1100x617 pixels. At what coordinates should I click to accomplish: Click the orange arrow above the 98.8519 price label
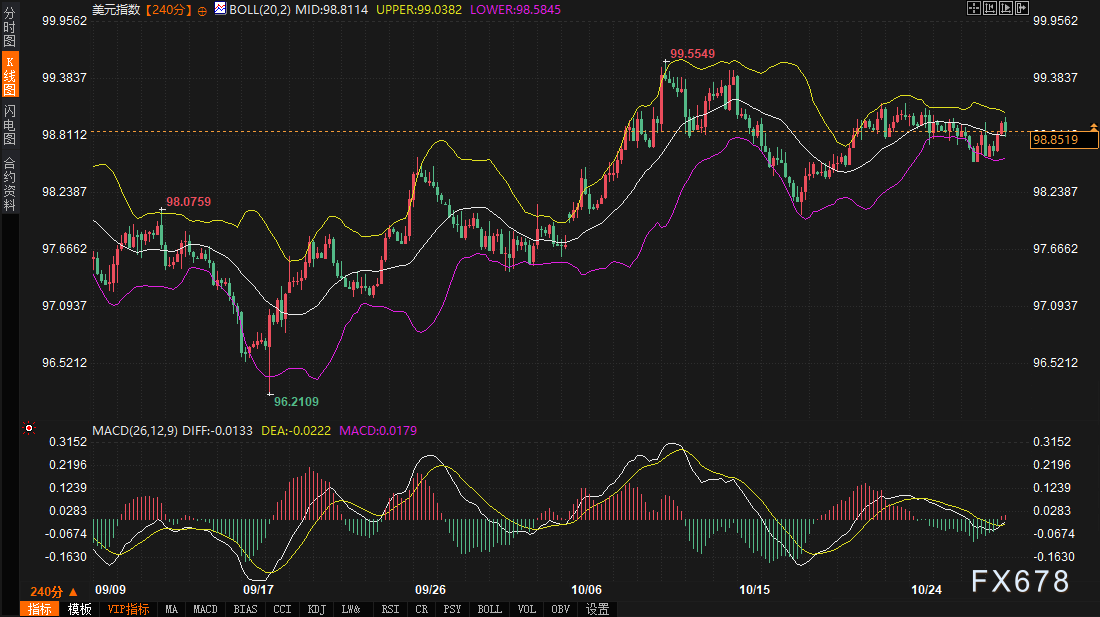(1094, 125)
